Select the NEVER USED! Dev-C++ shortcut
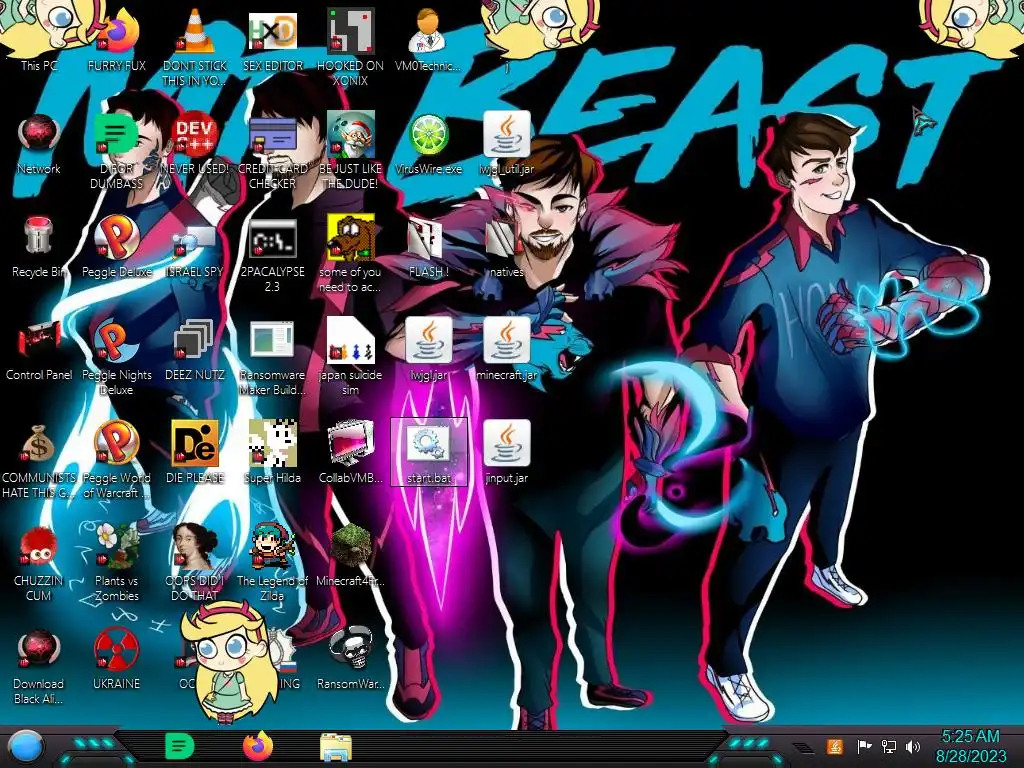1024x768 pixels. pos(195,140)
